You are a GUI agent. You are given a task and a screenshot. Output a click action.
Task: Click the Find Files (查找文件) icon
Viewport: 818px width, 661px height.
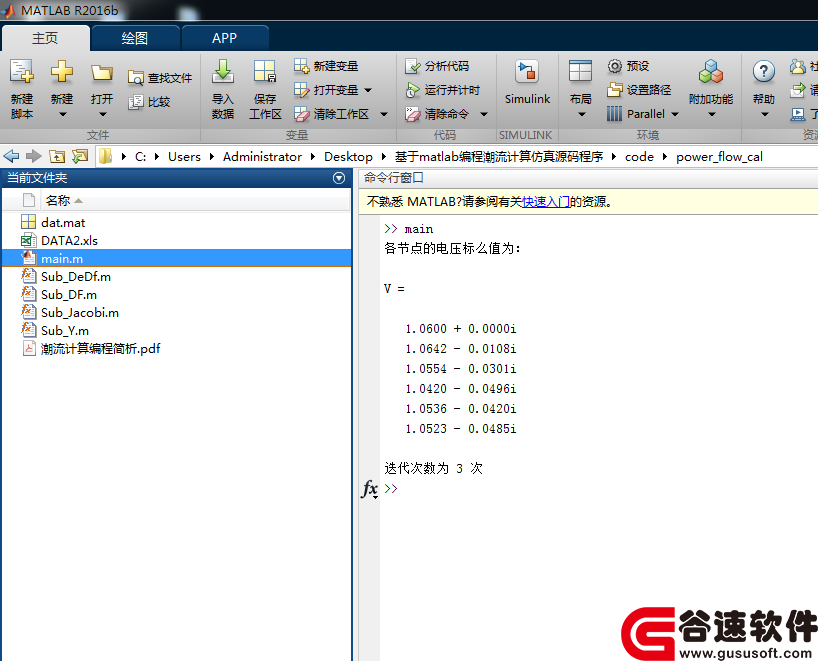(136, 78)
